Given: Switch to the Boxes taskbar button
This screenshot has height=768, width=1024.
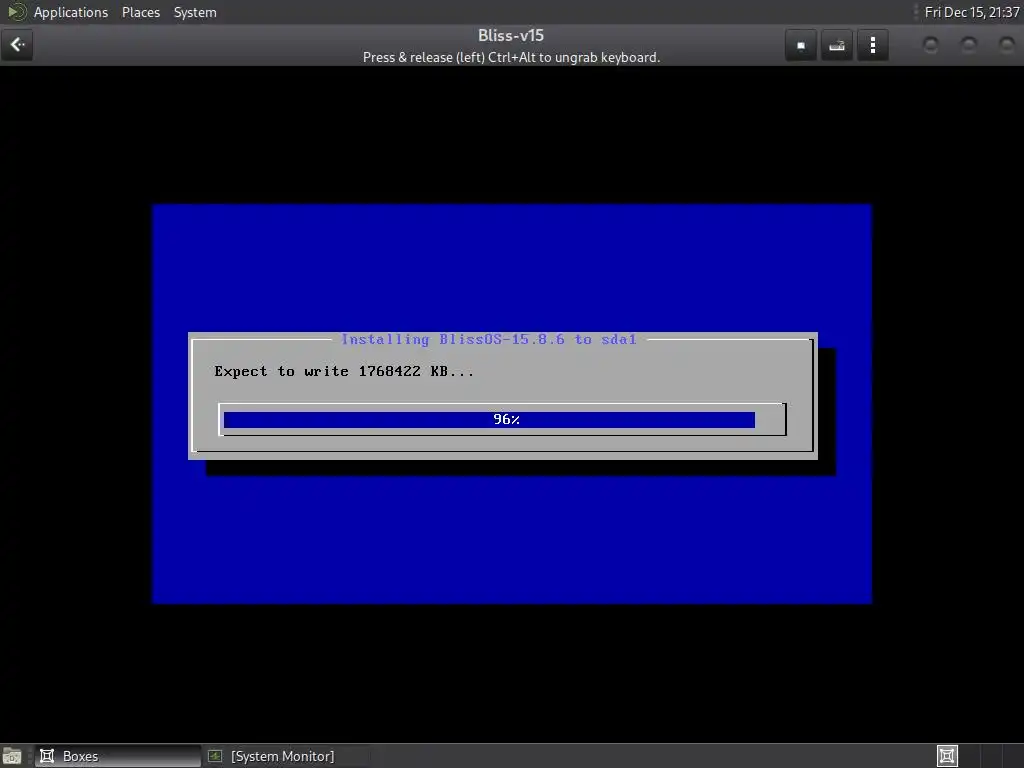Looking at the screenshot, I should [x=118, y=756].
